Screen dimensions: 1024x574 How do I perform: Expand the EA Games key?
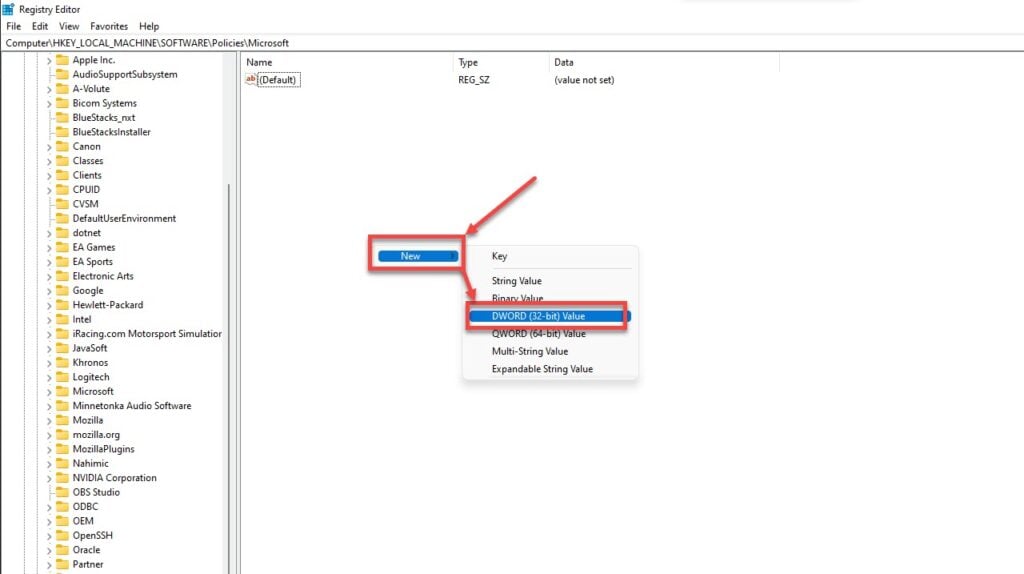49,247
